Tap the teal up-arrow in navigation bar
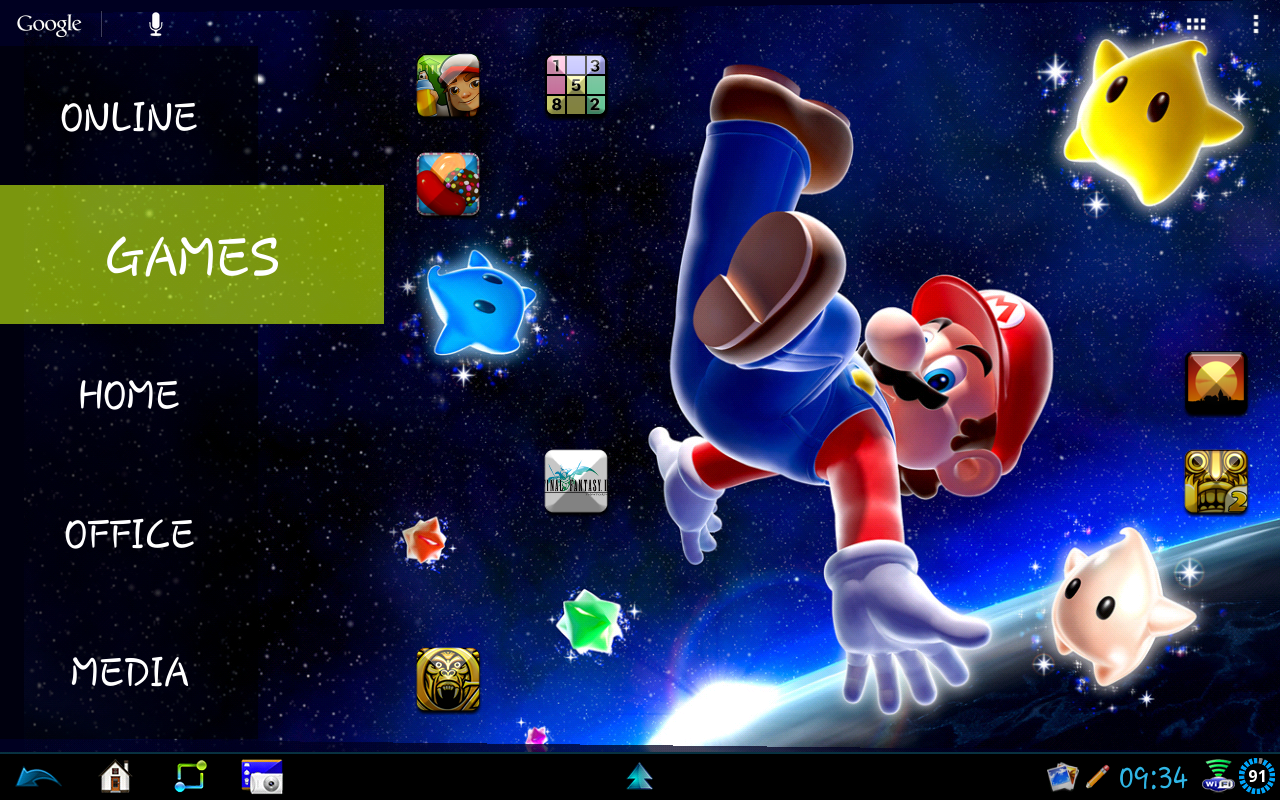 coord(640,776)
